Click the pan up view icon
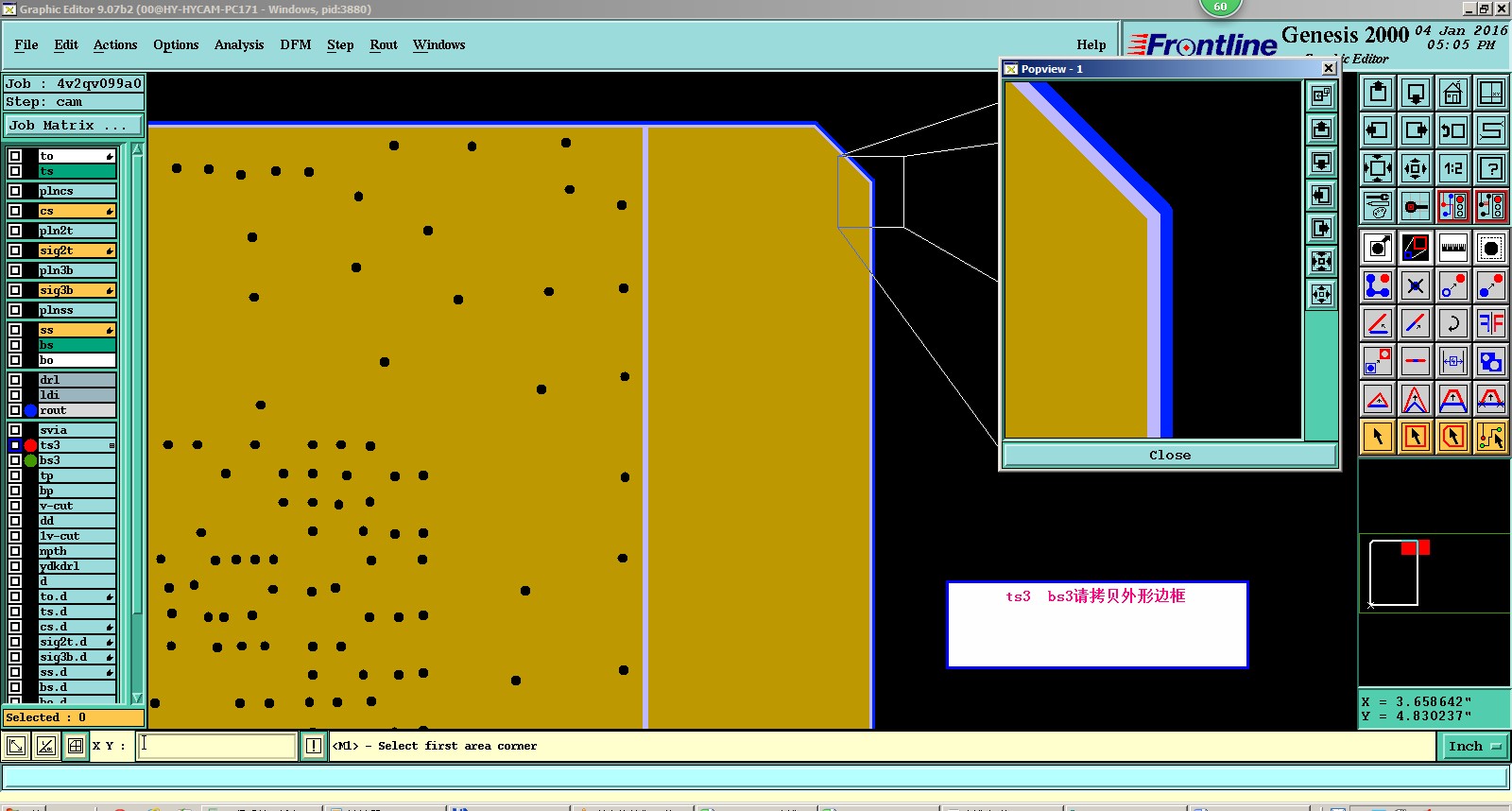Screen dimensions: 1512x811 pyautogui.click(x=1378, y=93)
